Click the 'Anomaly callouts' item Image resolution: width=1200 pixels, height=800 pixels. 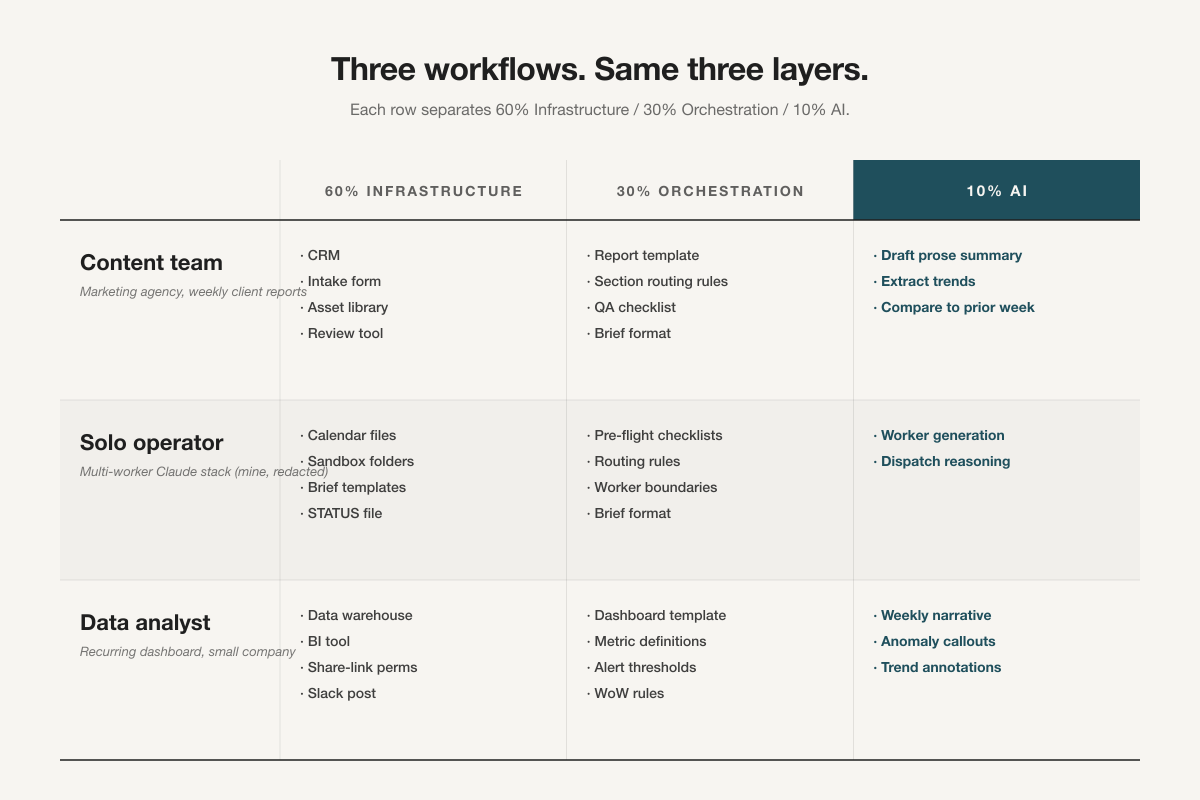935,641
